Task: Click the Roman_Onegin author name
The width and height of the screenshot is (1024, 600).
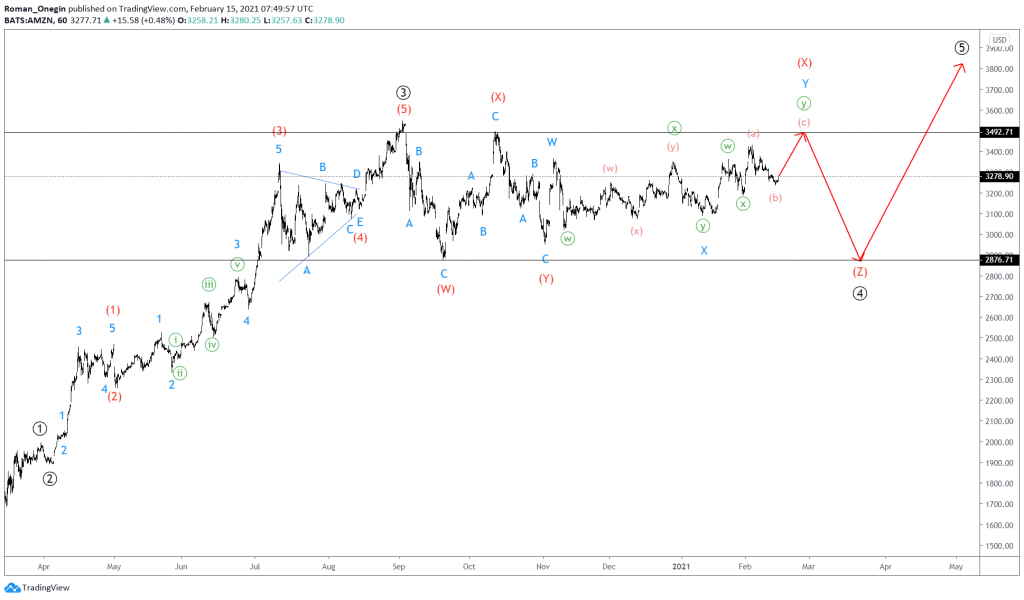Action: point(35,8)
